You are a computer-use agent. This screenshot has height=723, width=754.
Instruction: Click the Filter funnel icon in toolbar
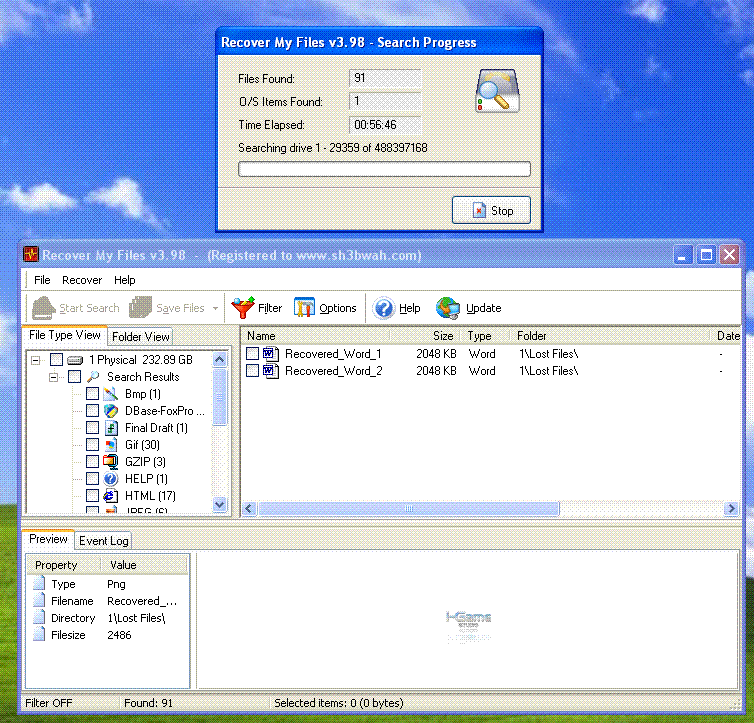coord(243,308)
